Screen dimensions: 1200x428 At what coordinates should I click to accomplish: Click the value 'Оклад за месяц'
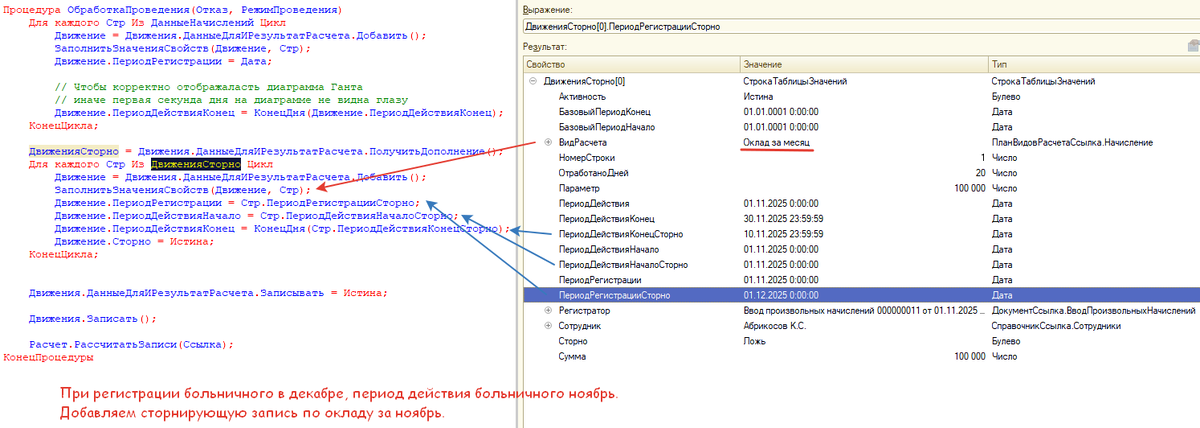tap(777, 143)
